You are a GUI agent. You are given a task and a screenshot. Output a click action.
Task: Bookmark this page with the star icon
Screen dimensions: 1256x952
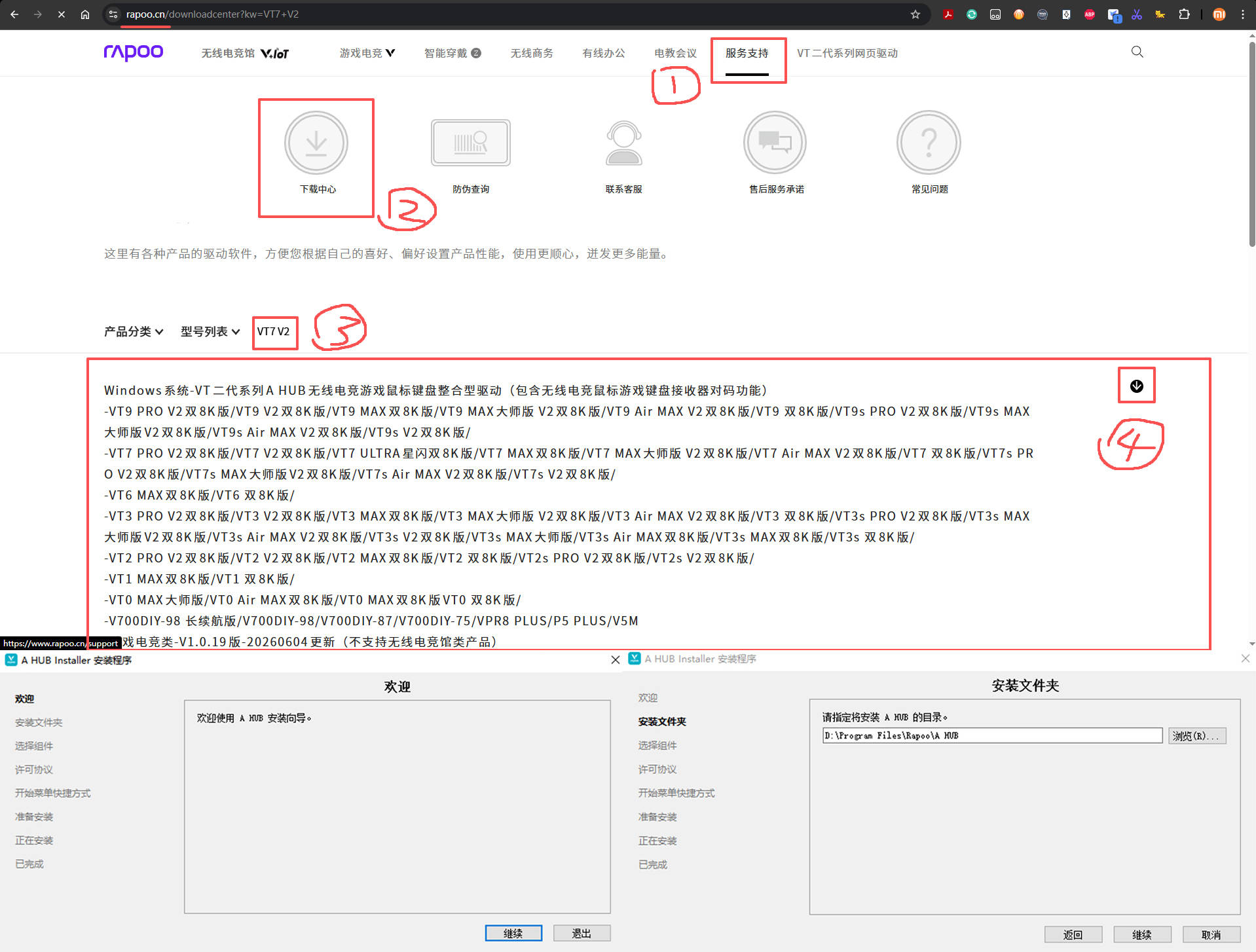coord(915,14)
